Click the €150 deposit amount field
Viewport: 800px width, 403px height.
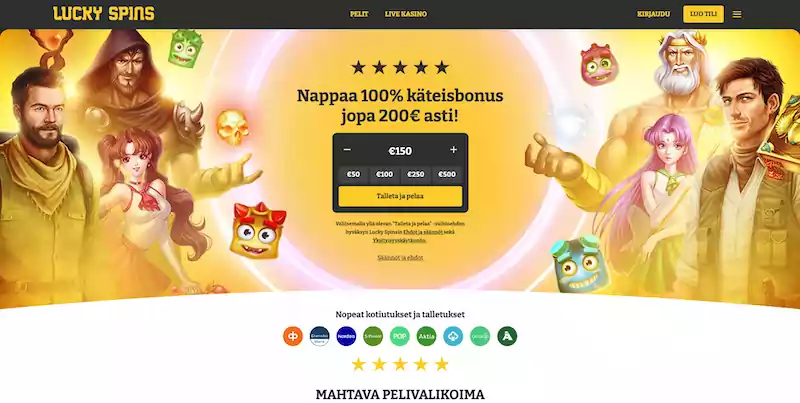click(401, 150)
